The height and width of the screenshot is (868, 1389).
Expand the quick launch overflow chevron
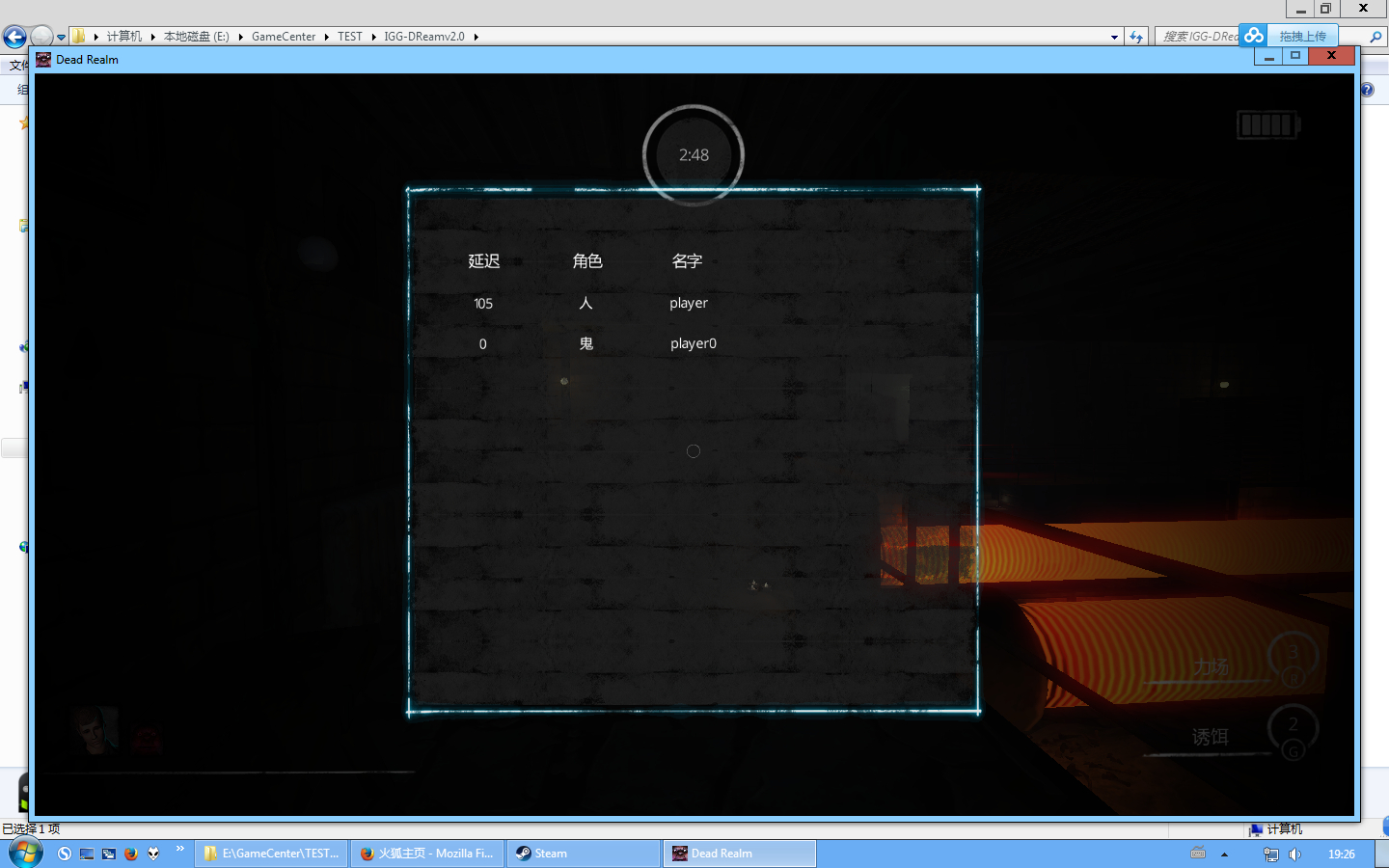[179, 849]
